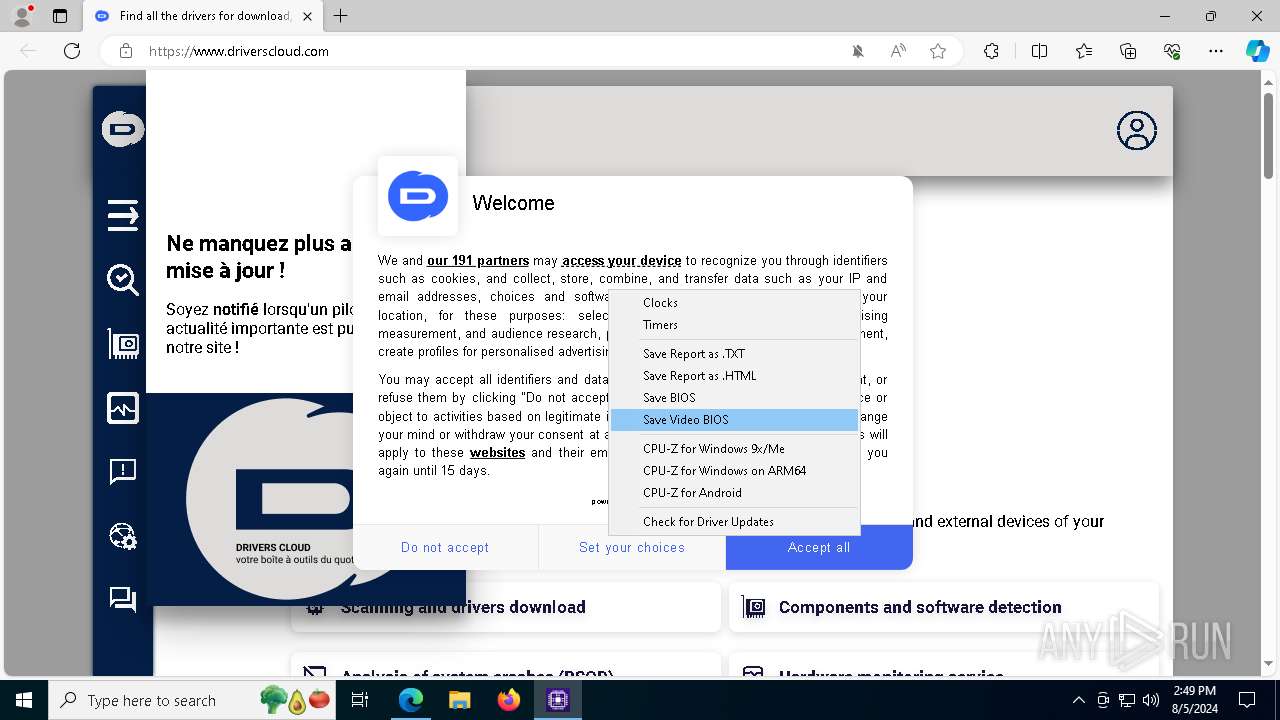Viewport: 1280px width, 720px height.
Task: Open the taskbar clock and date
Action: 1193,700
